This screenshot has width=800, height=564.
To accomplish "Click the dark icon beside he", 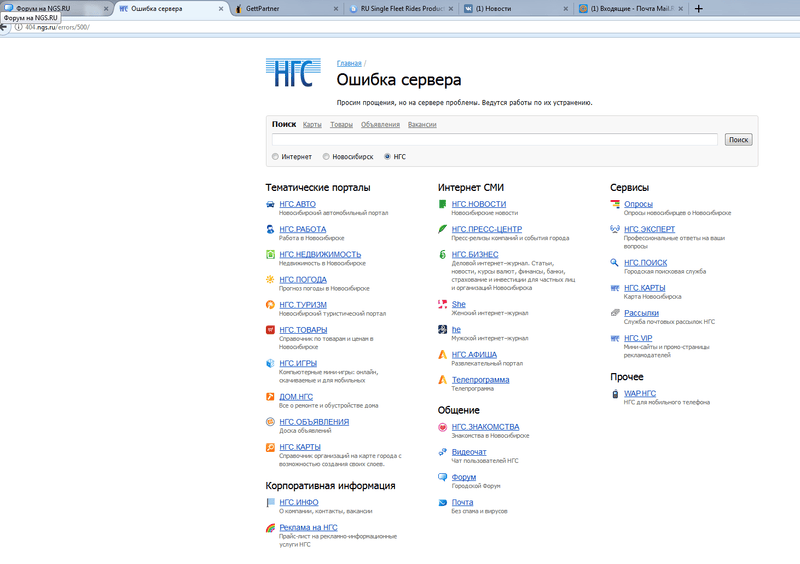I will tap(442, 329).
